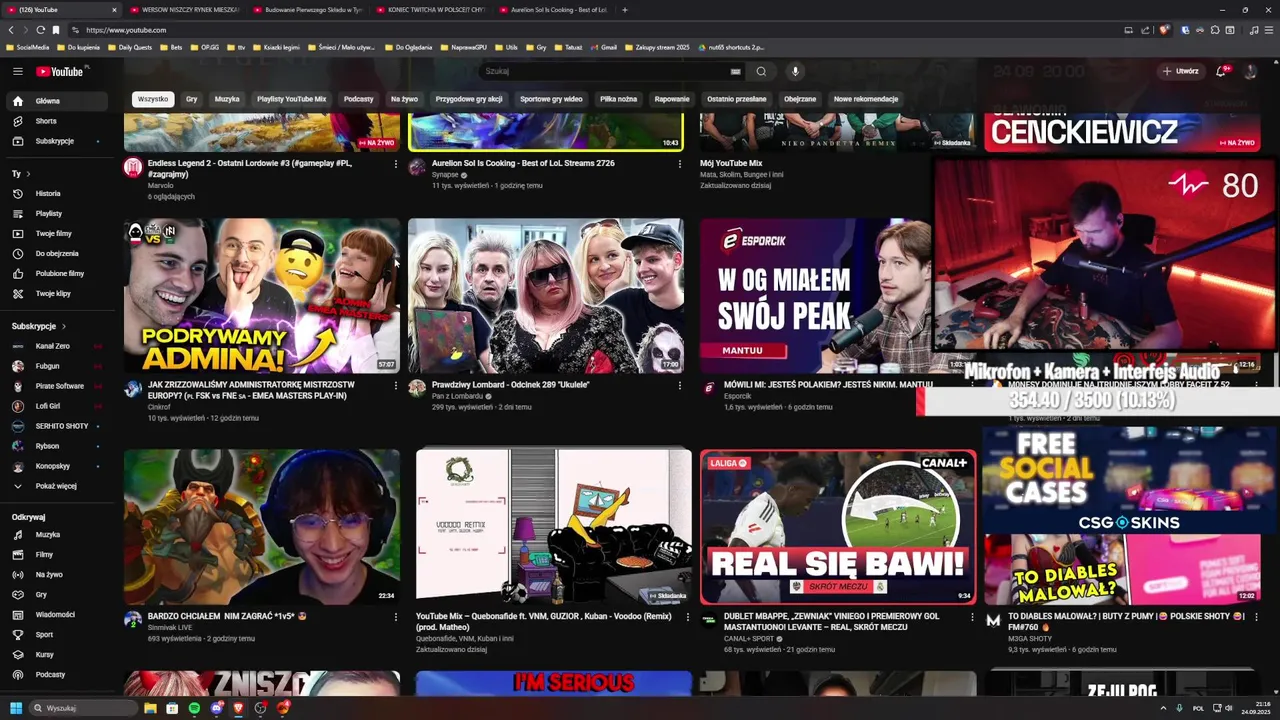1280x720 pixels.
Task: Open Wiadomości under Odkrywaj
Action: click(56, 614)
